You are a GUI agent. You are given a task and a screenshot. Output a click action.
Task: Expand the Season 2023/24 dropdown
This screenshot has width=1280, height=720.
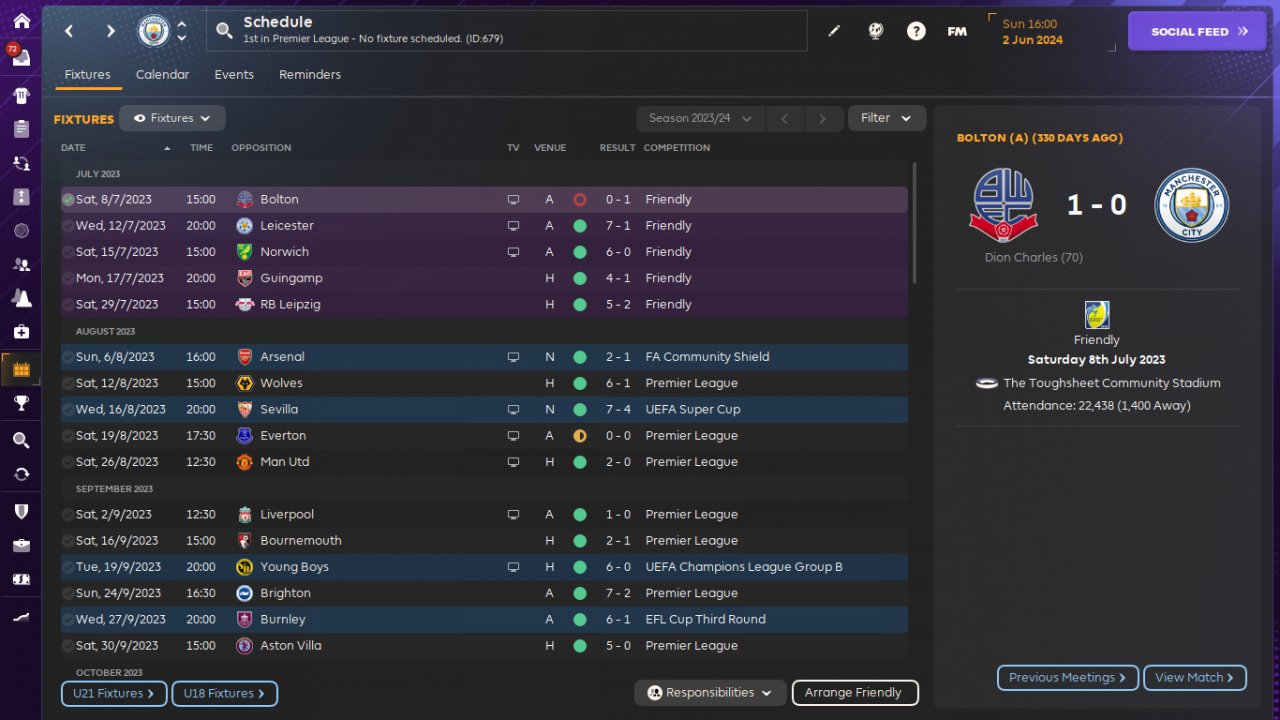pos(700,118)
